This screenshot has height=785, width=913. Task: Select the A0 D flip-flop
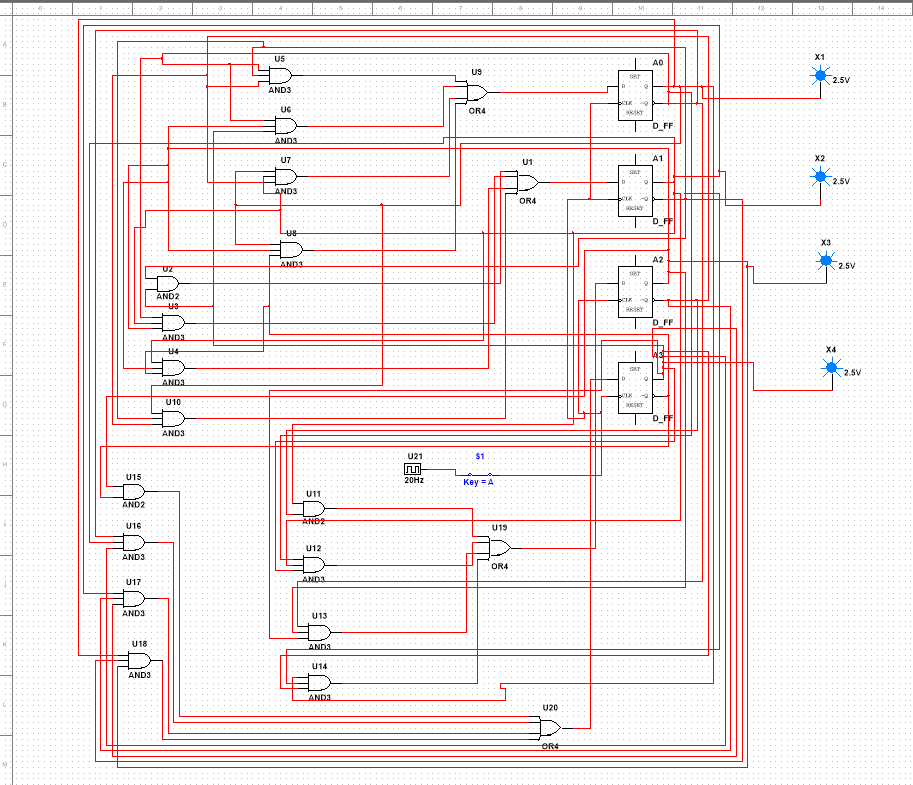(x=635, y=95)
